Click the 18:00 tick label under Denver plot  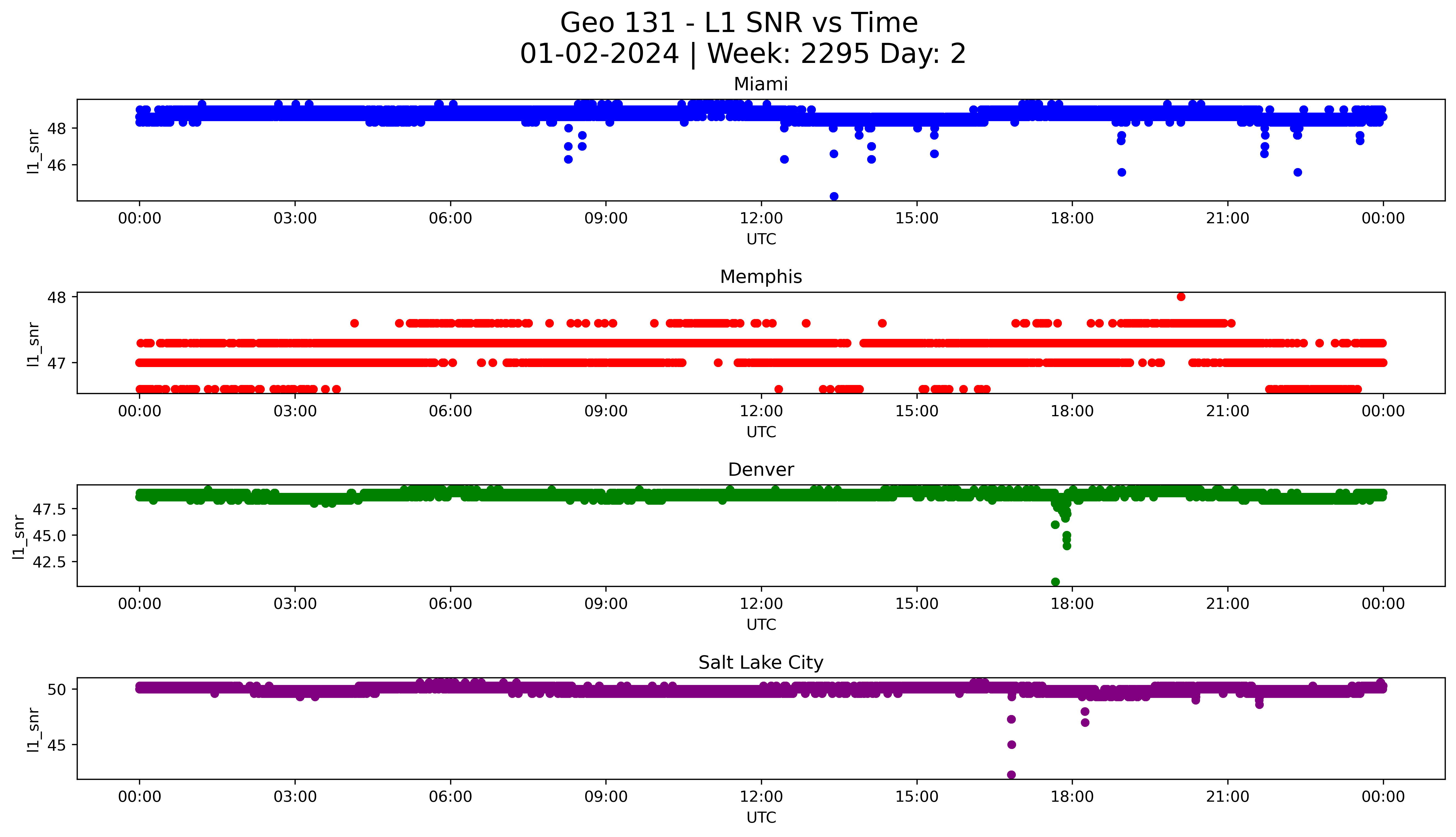[x=1072, y=604]
